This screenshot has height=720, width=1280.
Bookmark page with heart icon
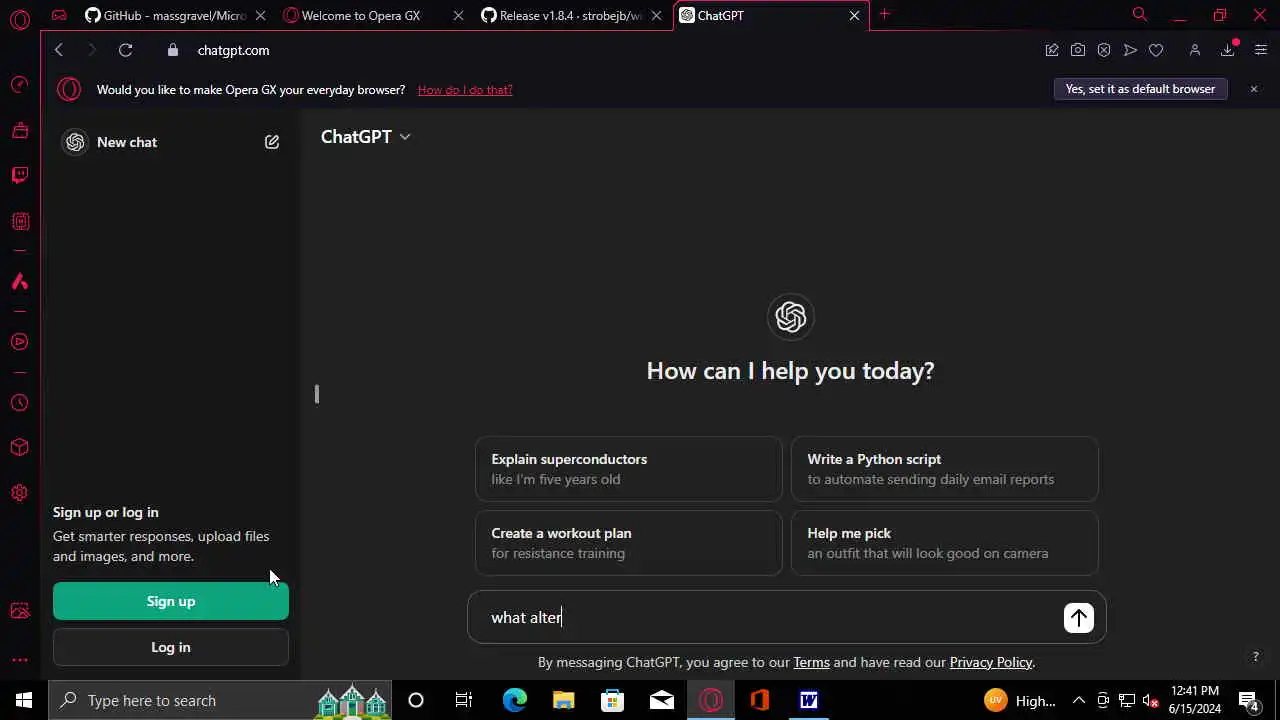pos(1156,50)
